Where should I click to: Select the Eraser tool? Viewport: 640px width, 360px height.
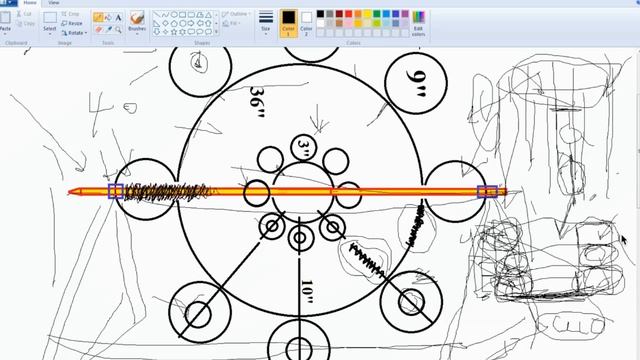click(98, 29)
